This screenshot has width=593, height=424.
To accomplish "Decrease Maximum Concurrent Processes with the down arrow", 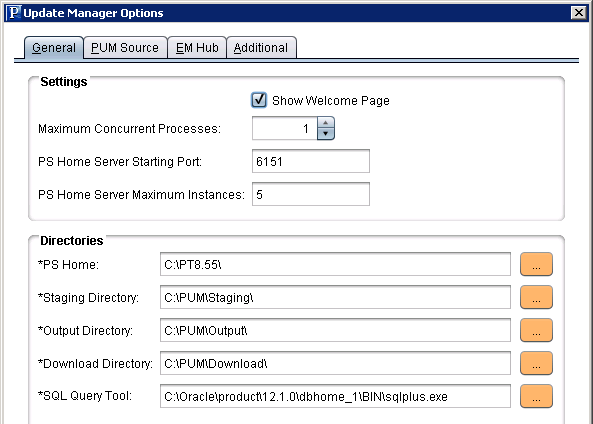I will (x=326, y=134).
